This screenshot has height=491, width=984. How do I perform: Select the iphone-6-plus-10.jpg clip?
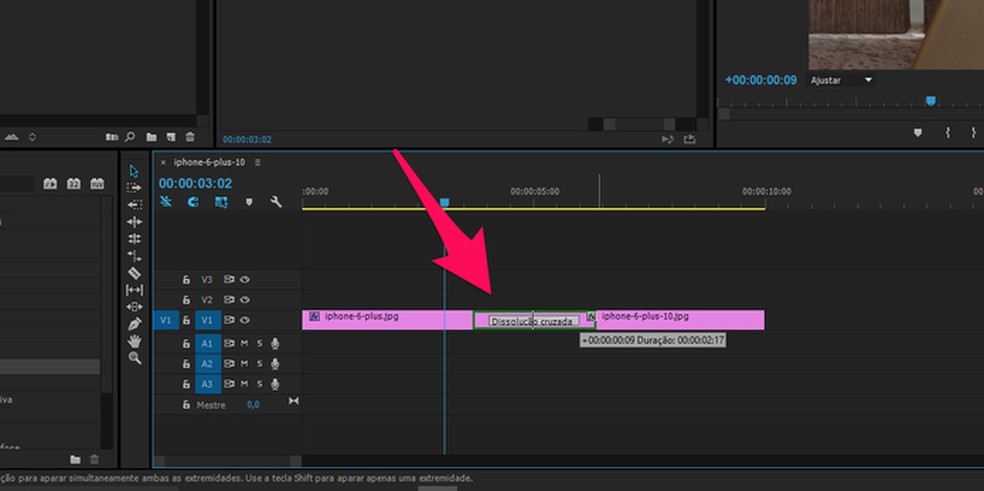coord(680,320)
